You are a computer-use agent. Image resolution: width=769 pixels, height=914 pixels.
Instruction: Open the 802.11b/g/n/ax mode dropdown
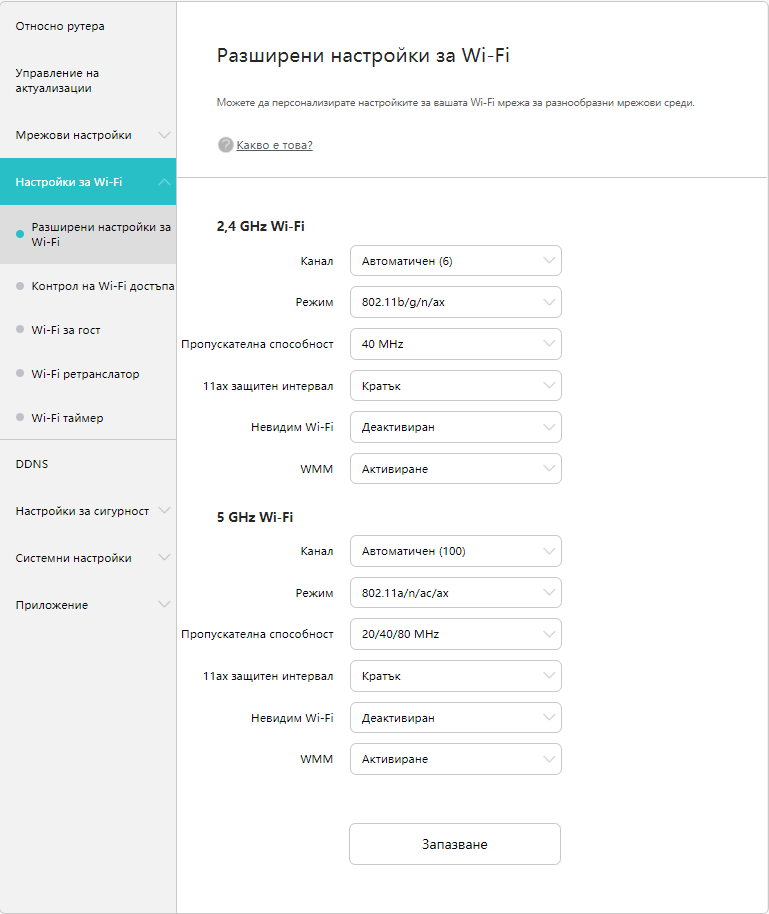[x=455, y=302]
